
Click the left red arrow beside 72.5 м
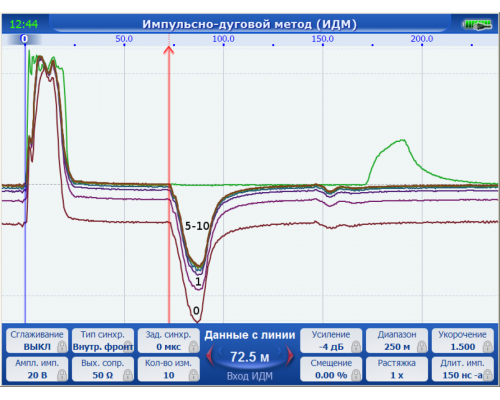210,356
